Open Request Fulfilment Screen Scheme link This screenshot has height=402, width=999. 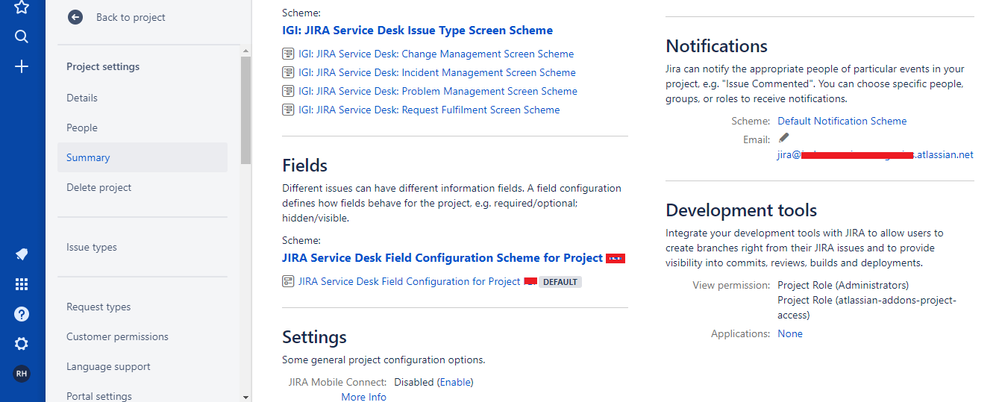[429, 110]
